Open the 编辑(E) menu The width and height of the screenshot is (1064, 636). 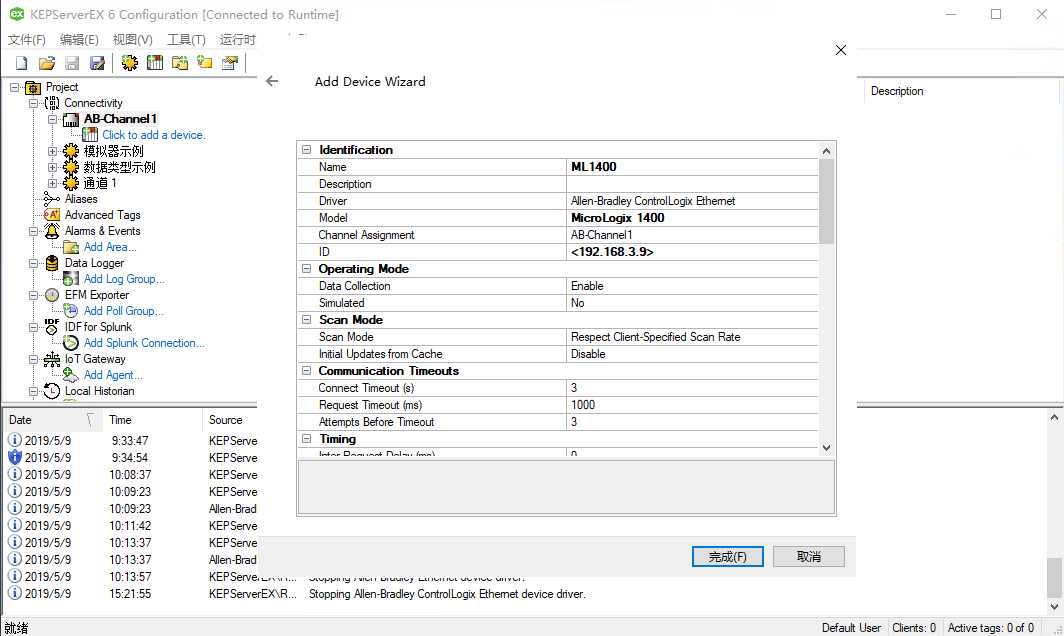(x=79, y=40)
